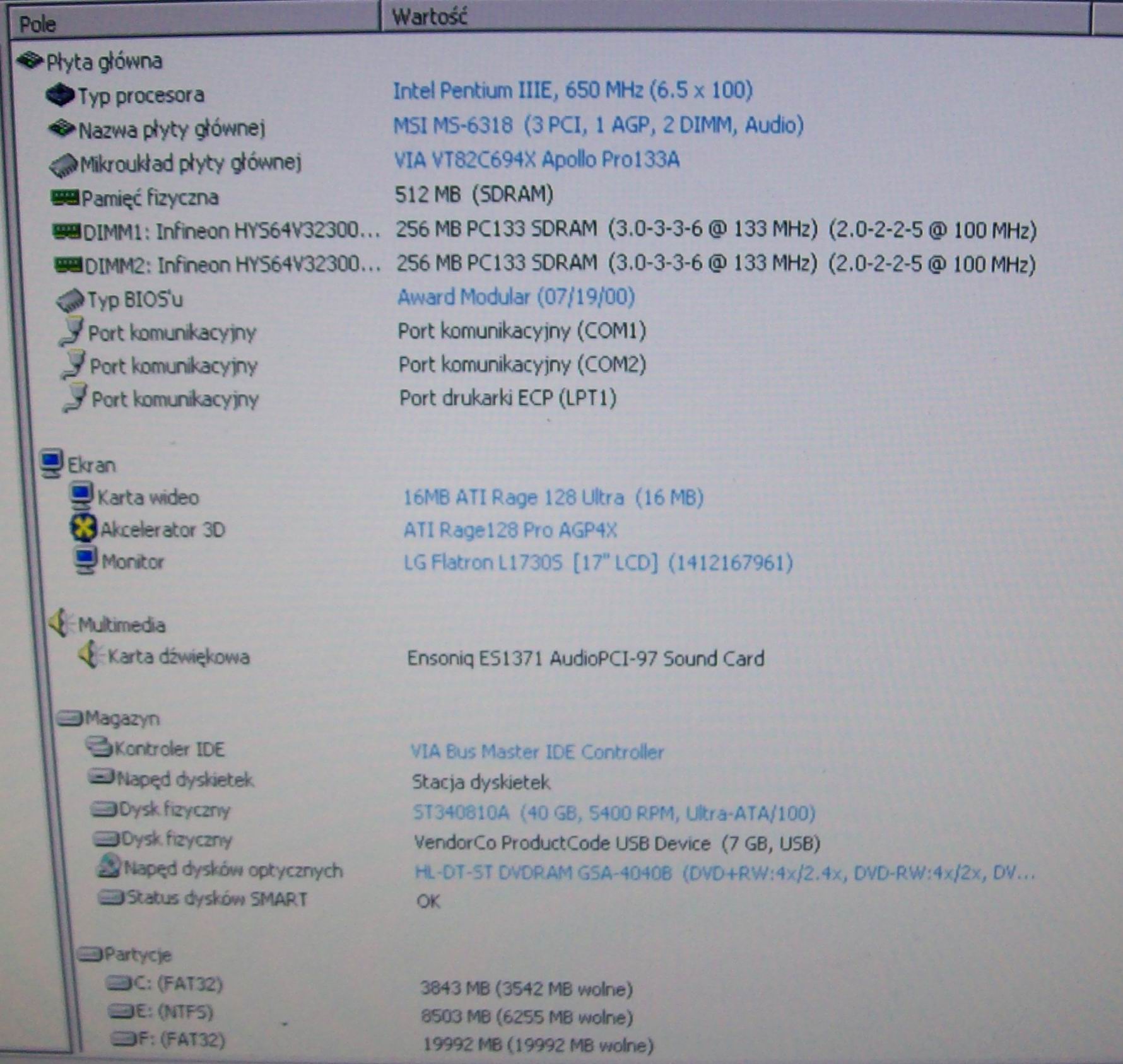Image resolution: width=1123 pixels, height=1064 pixels.
Task: Select the DIMM2 256 MB PC133 SDRAM value
Action: 716,263
